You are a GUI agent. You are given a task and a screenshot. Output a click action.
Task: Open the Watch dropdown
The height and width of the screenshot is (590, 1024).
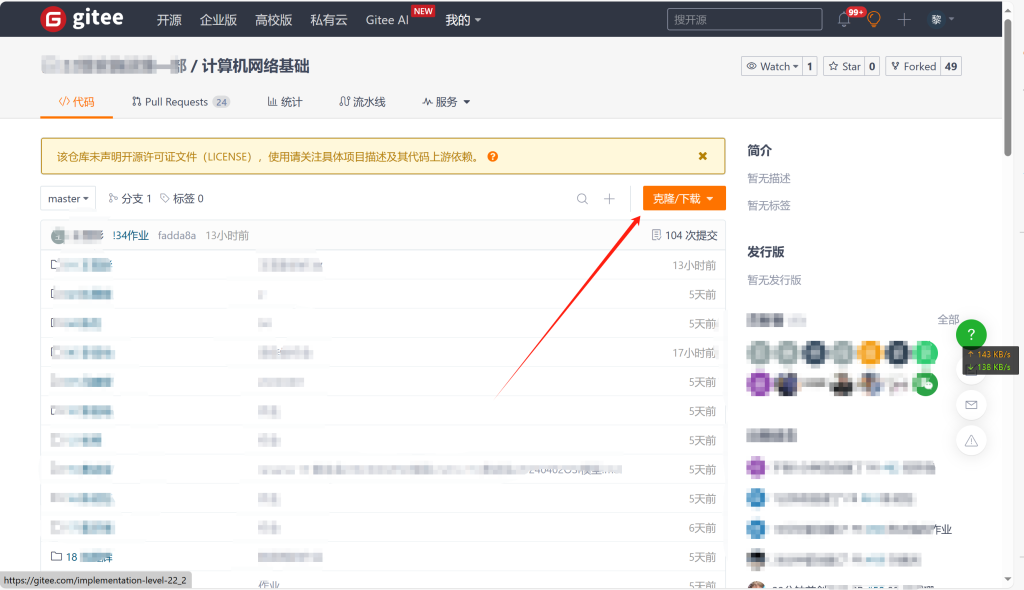tap(771, 66)
